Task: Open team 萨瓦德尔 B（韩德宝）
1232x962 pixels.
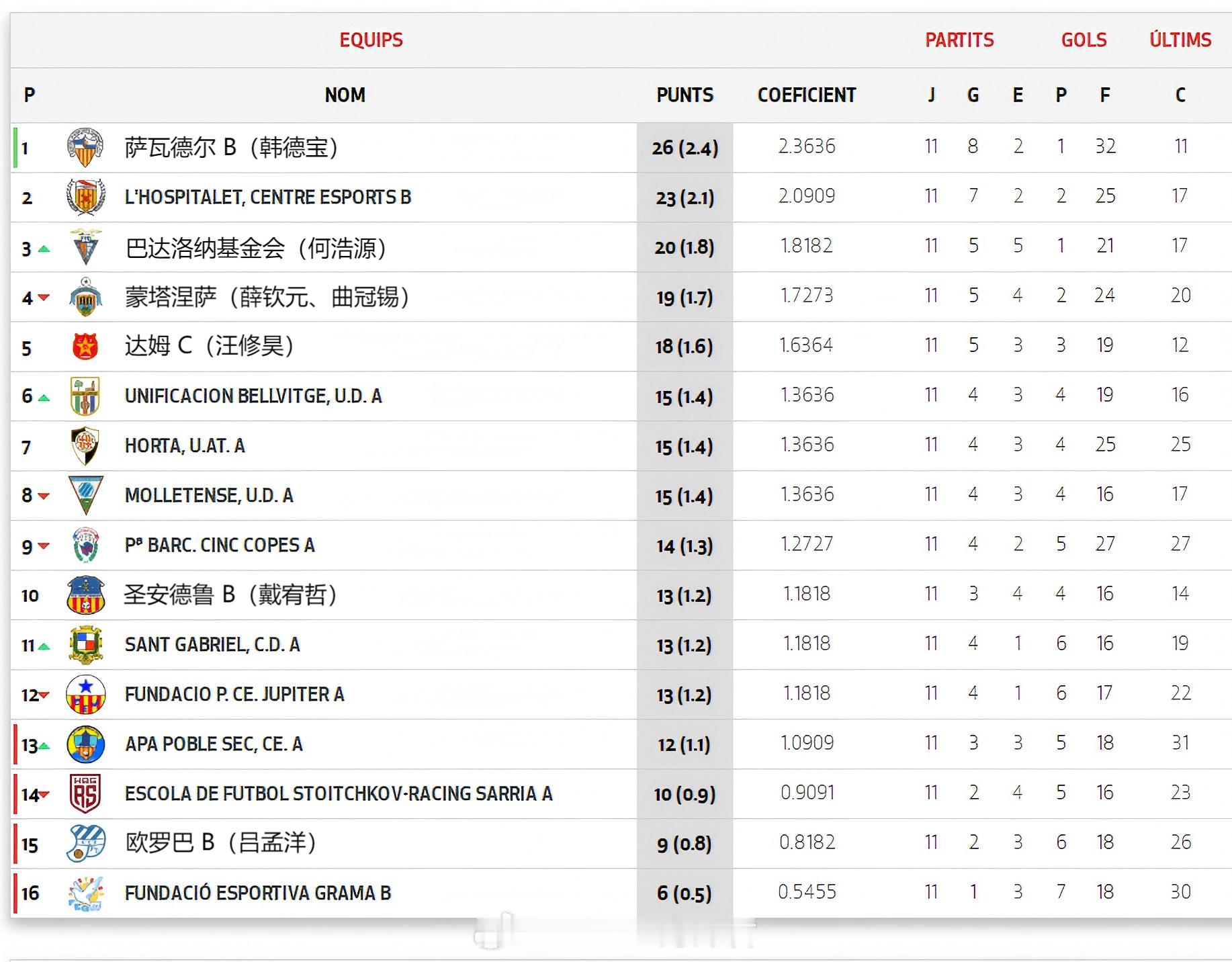Action: point(231,147)
